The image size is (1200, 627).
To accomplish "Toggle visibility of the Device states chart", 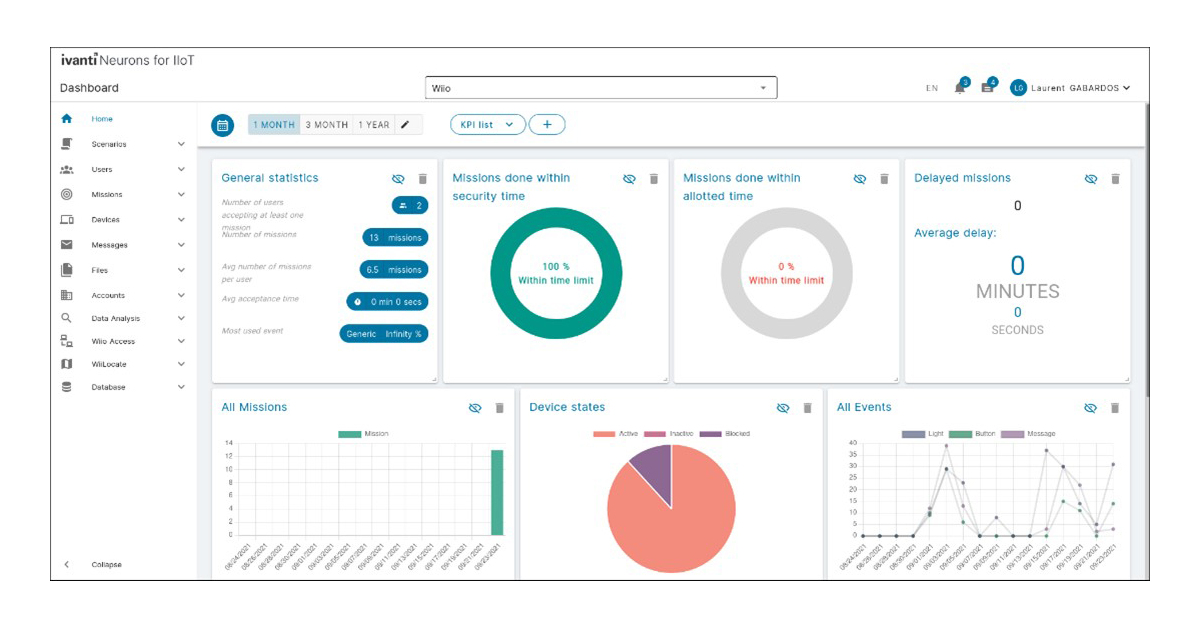I will (x=782, y=408).
